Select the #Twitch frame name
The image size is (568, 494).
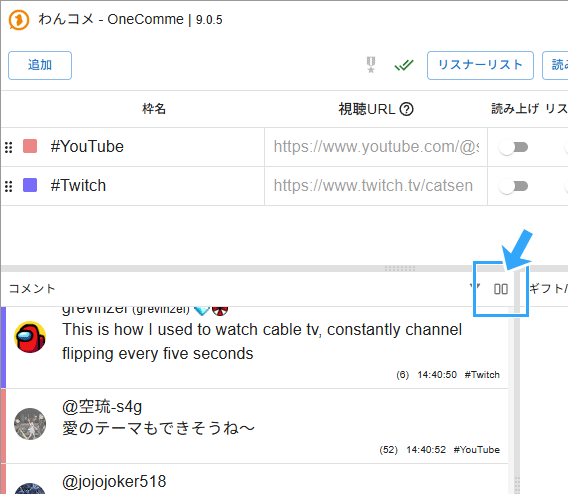tap(78, 185)
